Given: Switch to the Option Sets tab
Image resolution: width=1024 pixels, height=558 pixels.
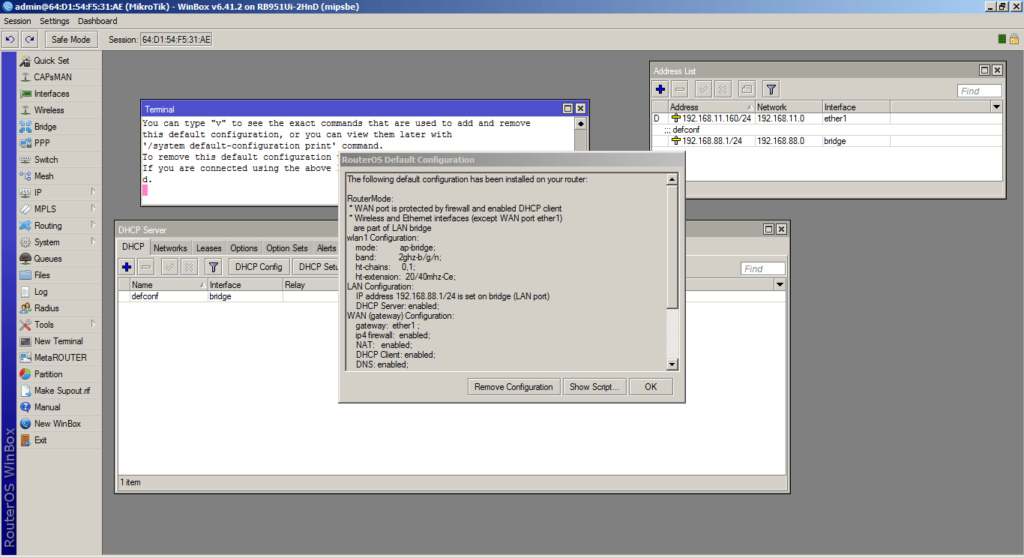Looking at the screenshot, I should click(x=287, y=248).
